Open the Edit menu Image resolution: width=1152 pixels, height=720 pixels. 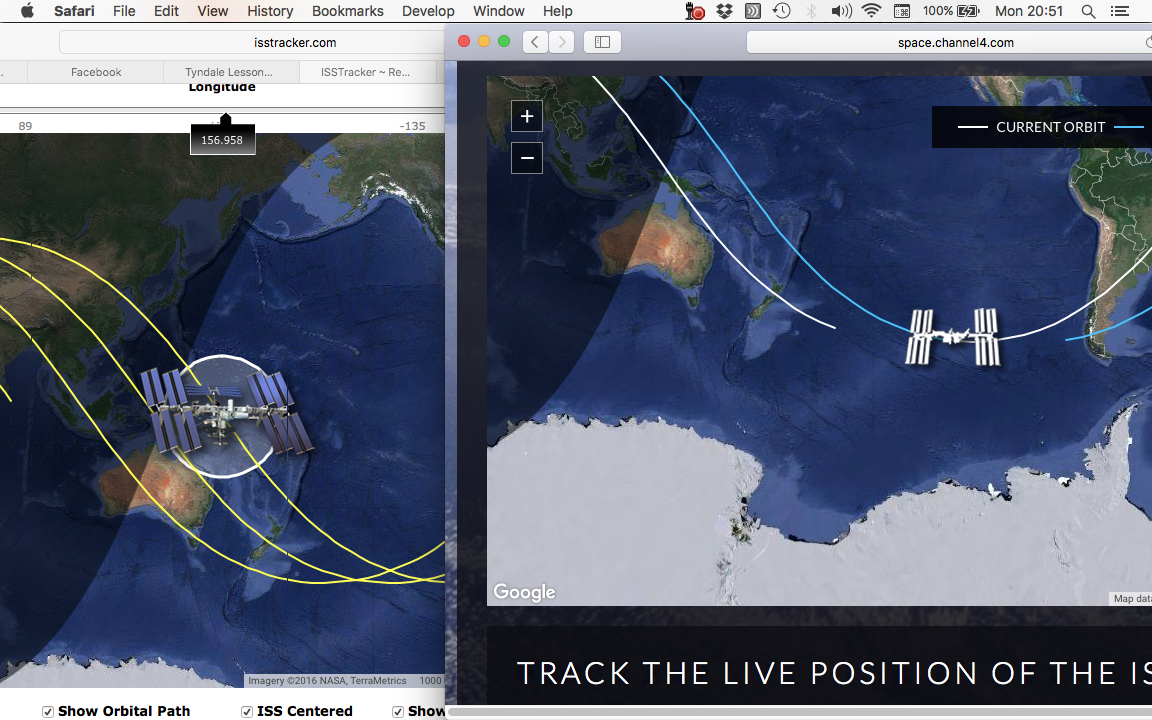tap(166, 11)
